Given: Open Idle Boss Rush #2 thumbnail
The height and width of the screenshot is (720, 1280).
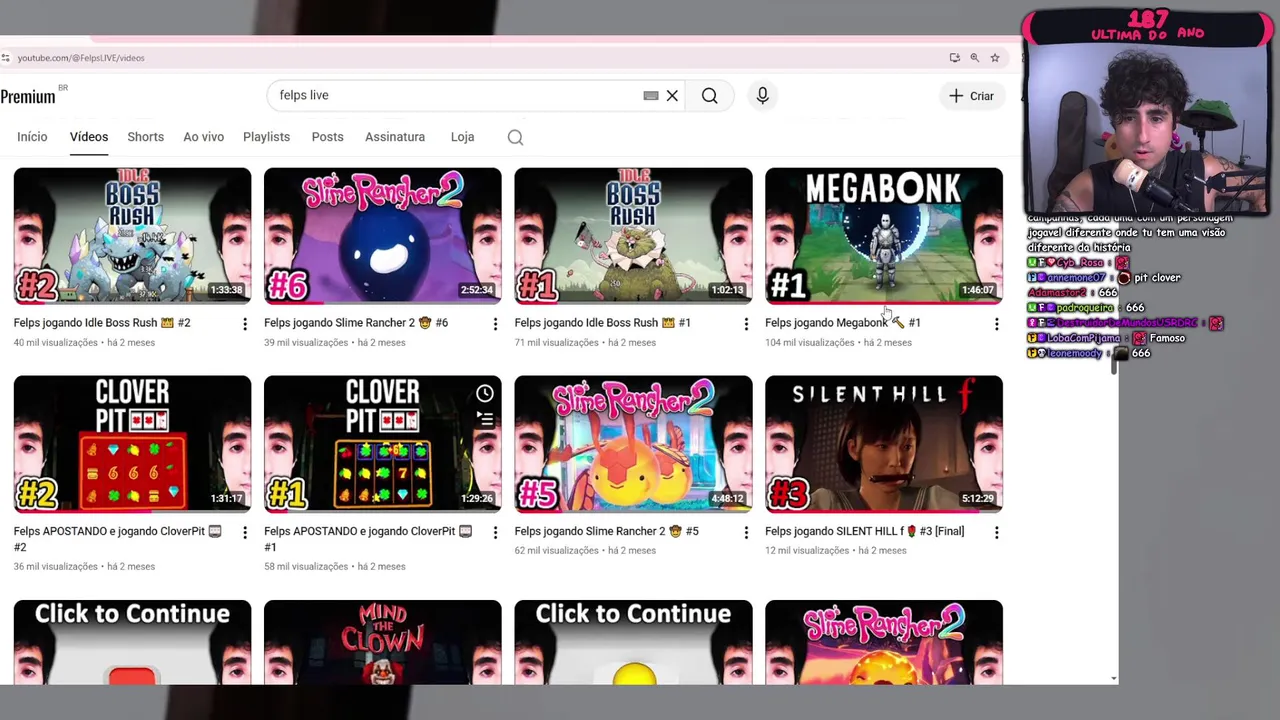Looking at the screenshot, I should (x=132, y=235).
